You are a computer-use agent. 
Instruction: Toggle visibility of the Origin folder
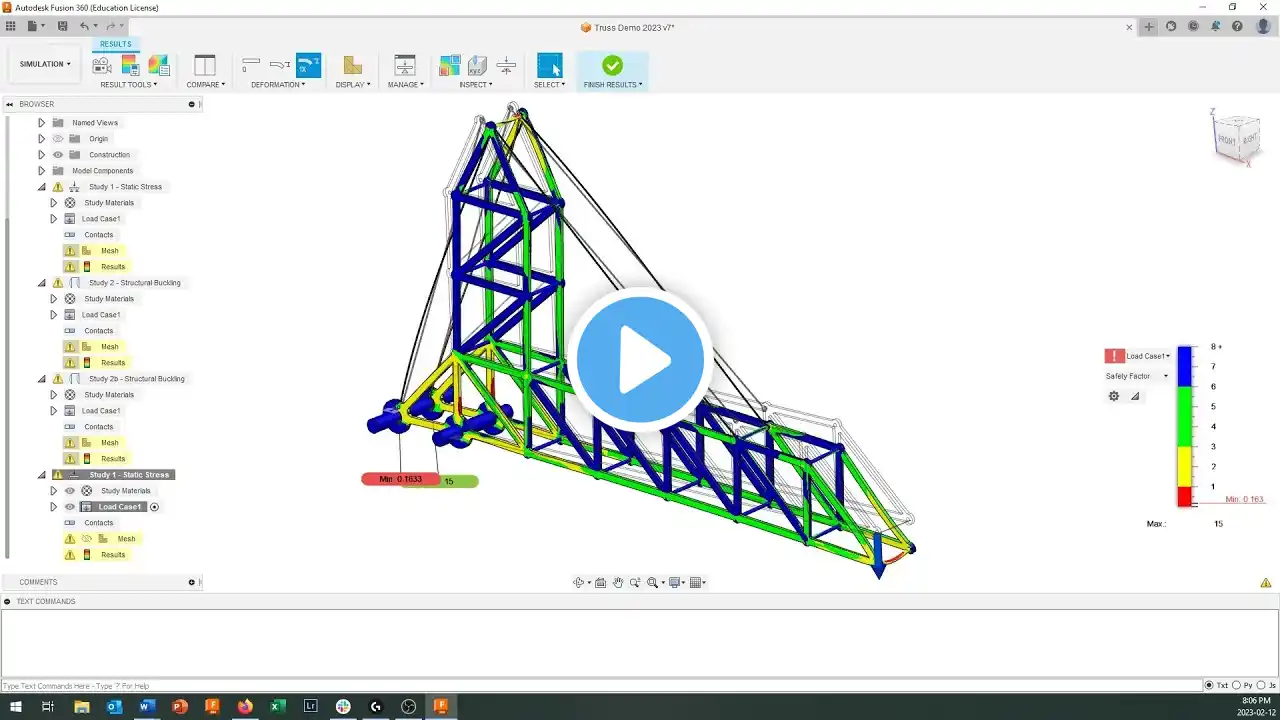pos(58,139)
